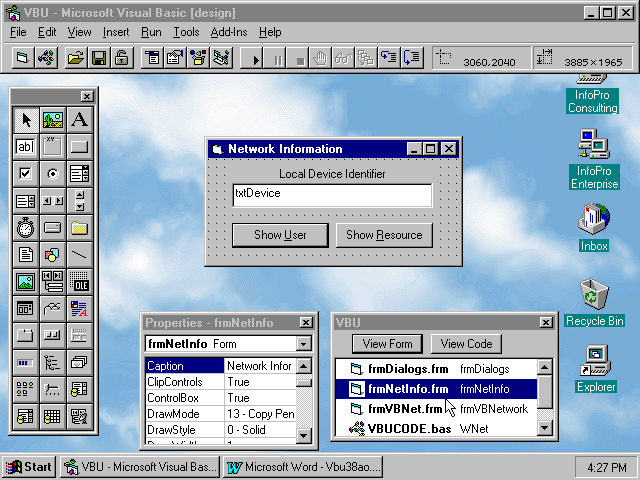Click the View Code button

(466, 344)
